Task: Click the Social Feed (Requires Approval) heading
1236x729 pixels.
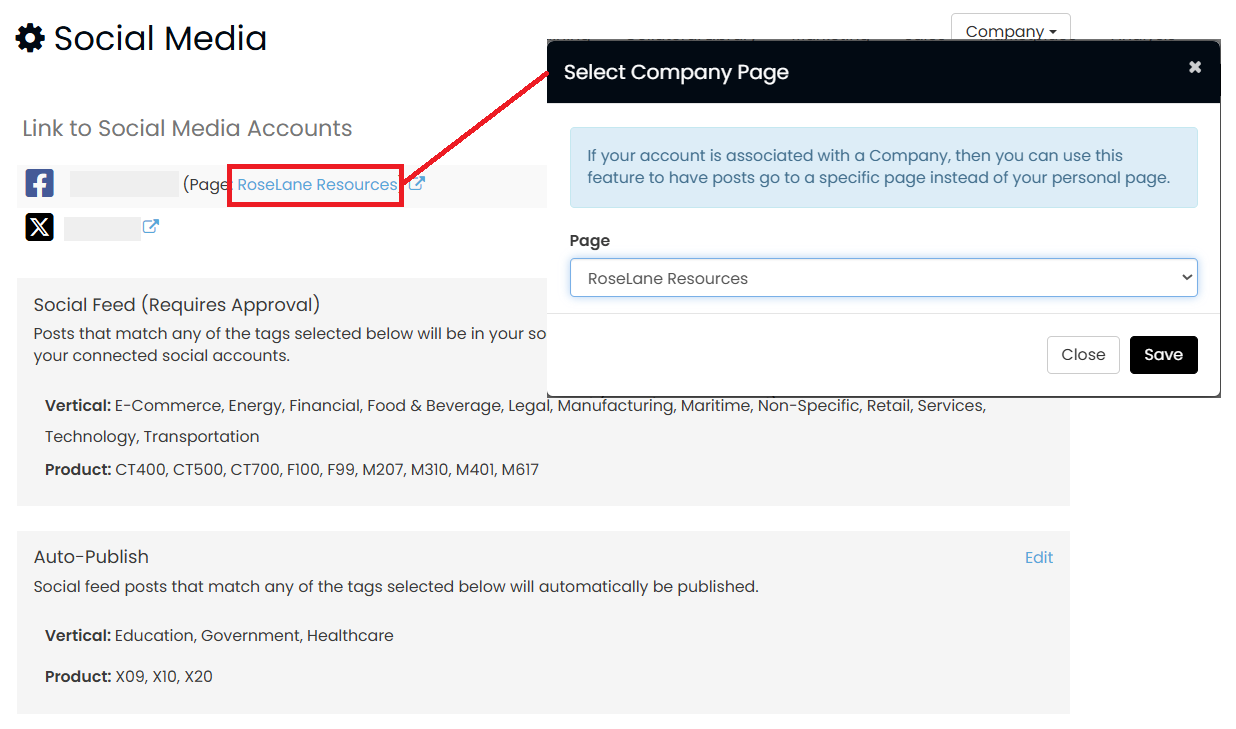Action: tap(177, 305)
